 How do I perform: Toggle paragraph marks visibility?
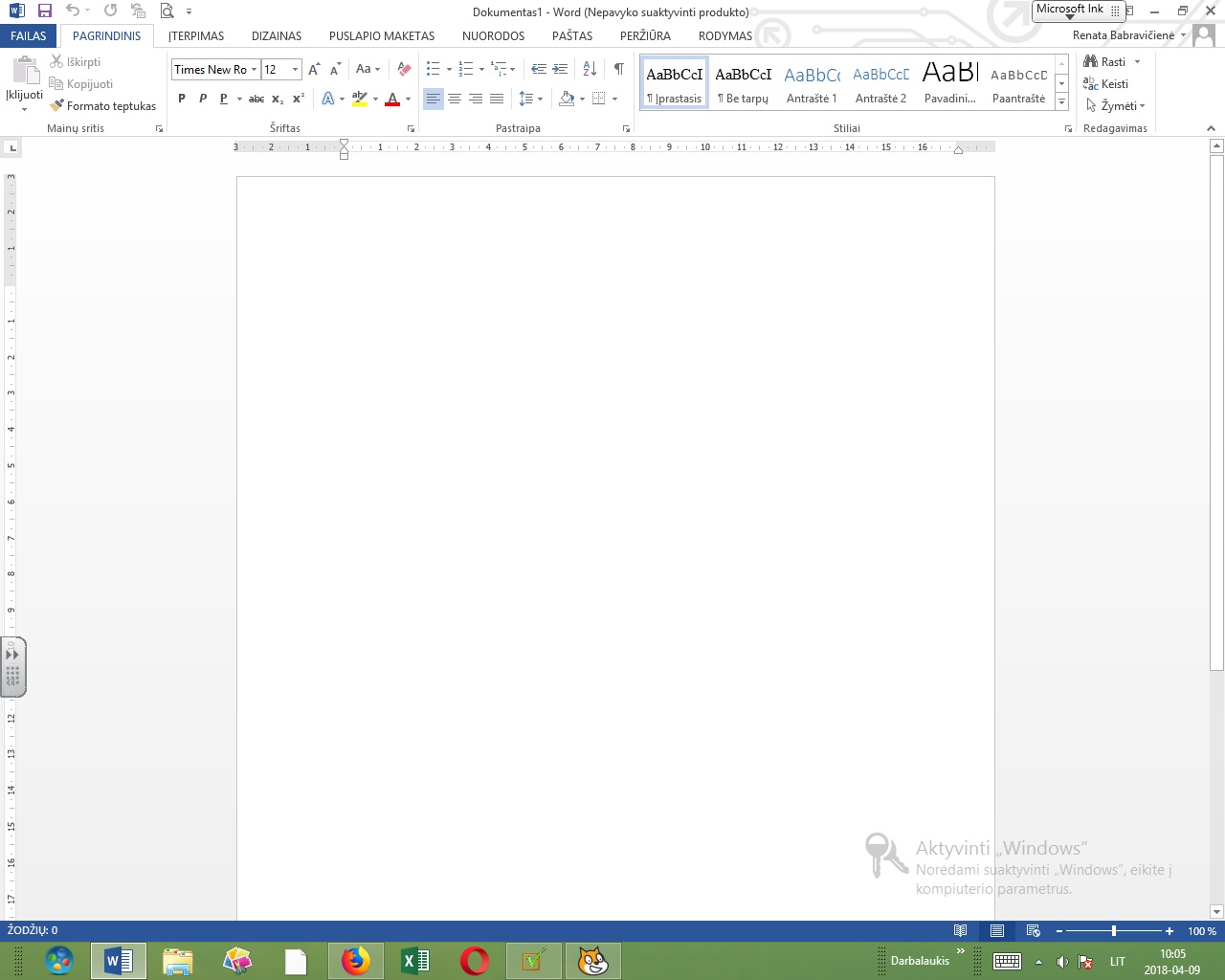click(x=619, y=69)
